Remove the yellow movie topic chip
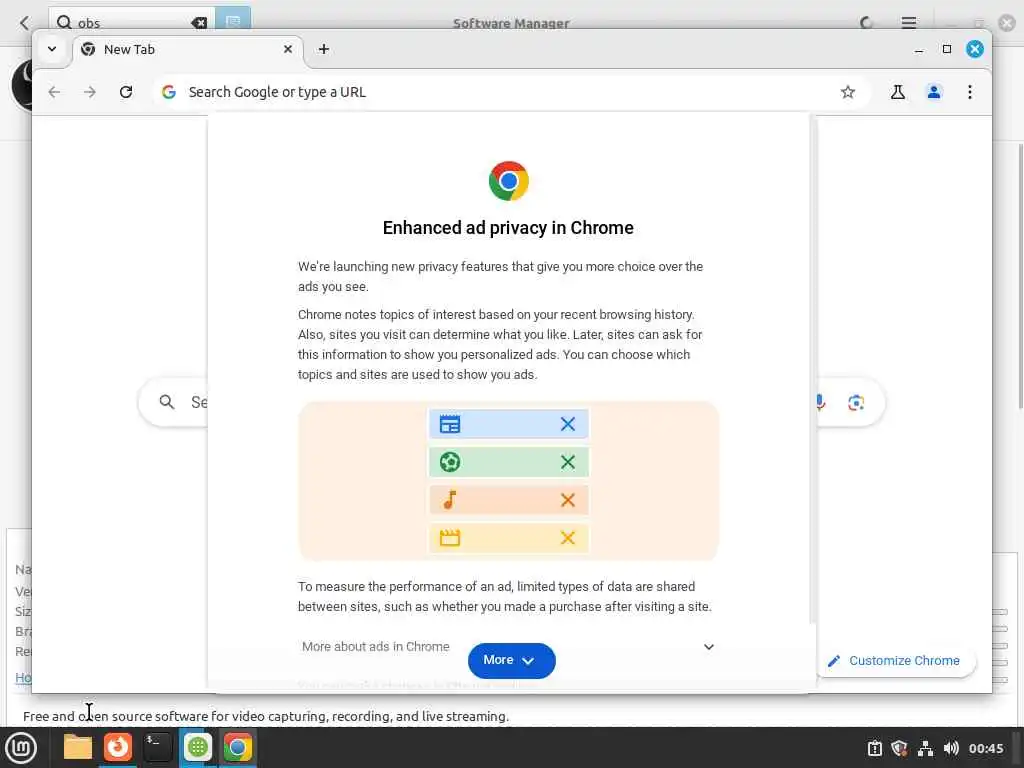 pyautogui.click(x=568, y=538)
